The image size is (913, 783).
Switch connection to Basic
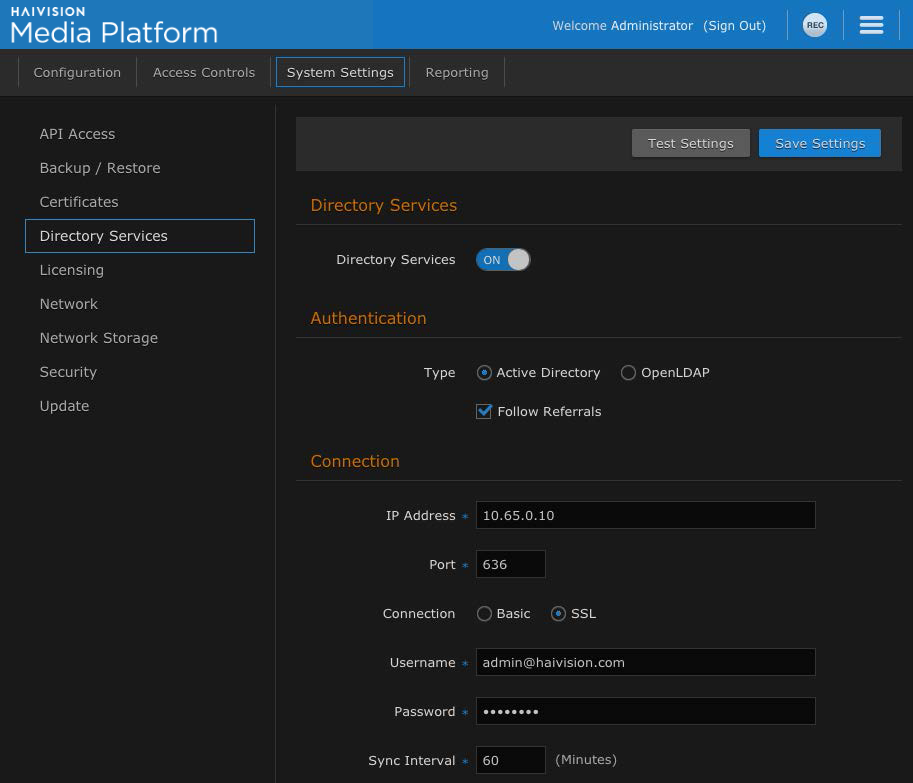pyautogui.click(x=484, y=613)
